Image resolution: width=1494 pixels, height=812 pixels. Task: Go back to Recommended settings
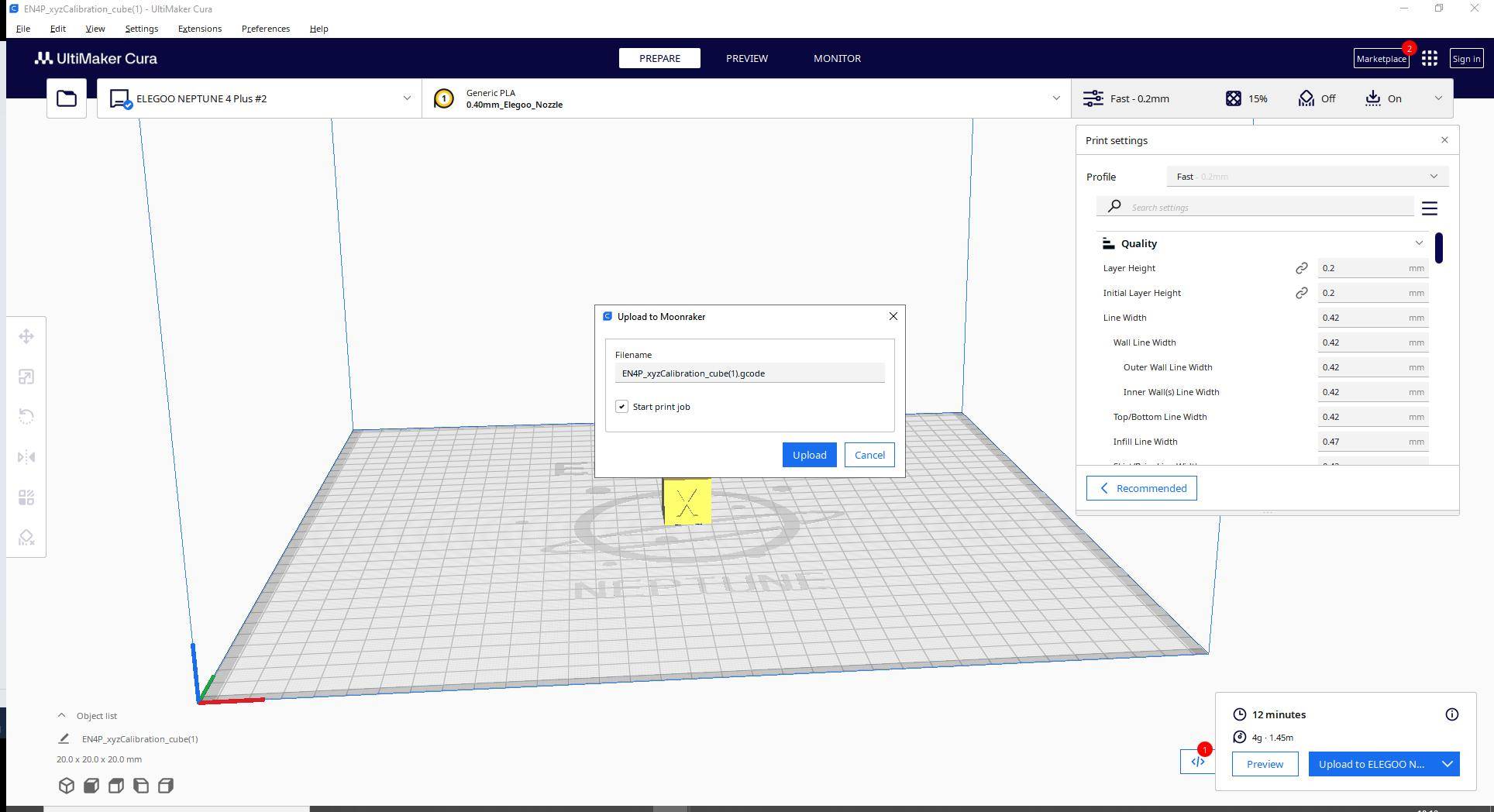1141,488
